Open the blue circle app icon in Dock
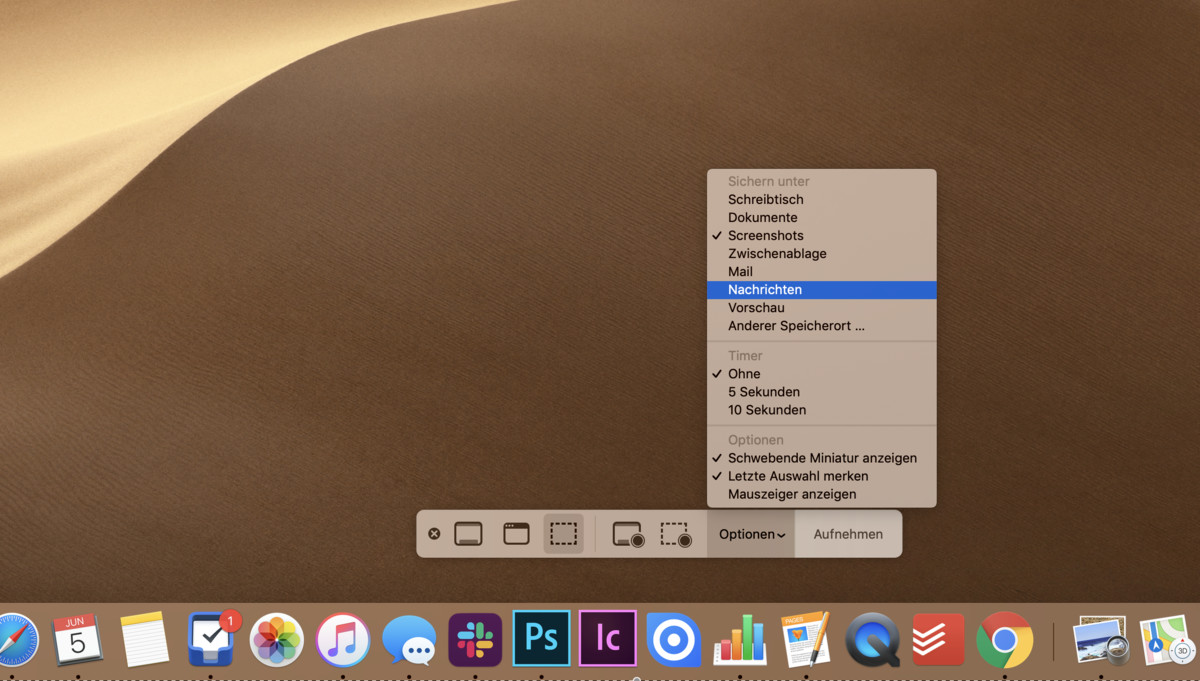Viewport: 1200px width, 681px height. (674, 640)
